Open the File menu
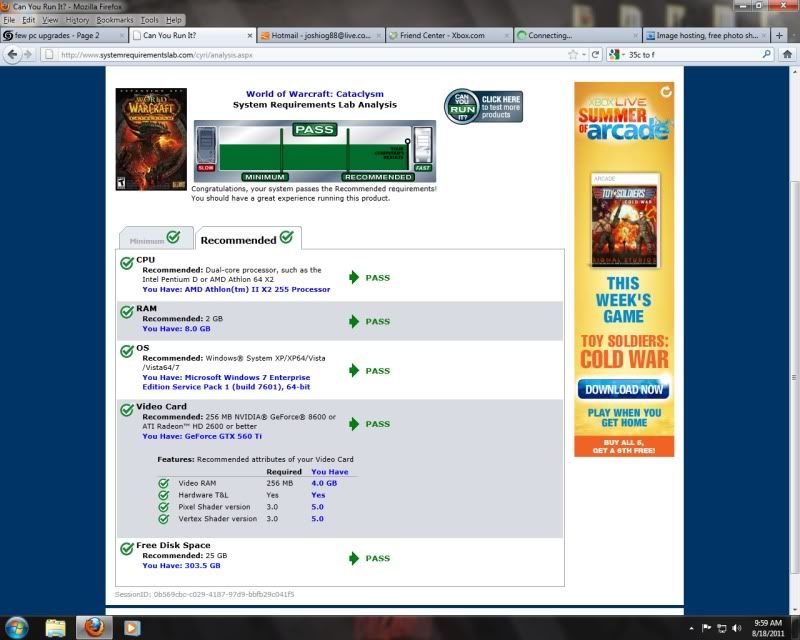The image size is (800, 640). point(9,20)
